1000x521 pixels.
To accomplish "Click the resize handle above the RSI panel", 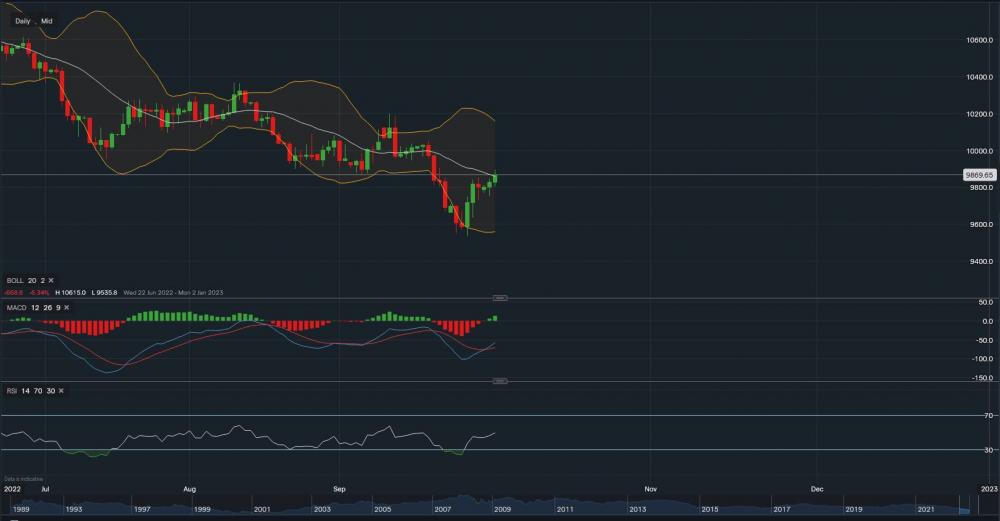I will [x=501, y=381].
